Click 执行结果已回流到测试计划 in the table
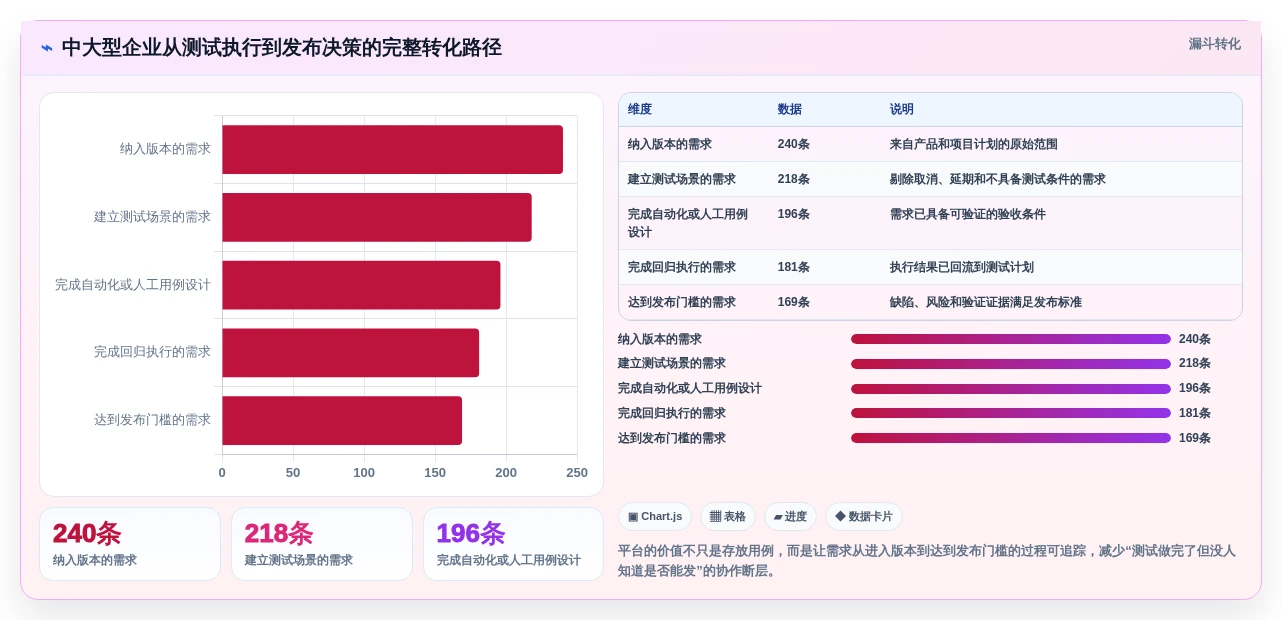This screenshot has height=620, width=1282. [961, 267]
